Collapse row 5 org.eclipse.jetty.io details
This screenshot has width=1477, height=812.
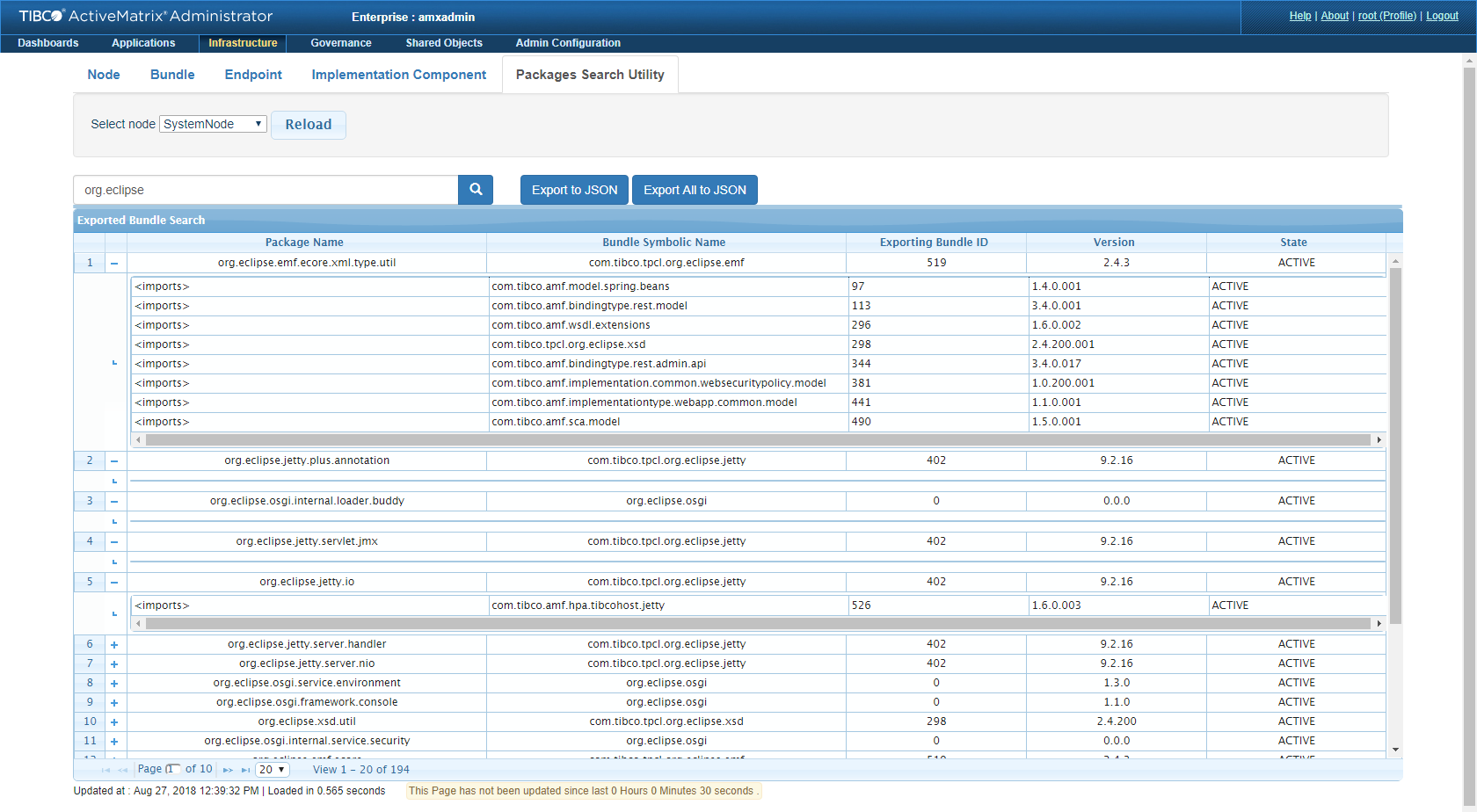114,582
